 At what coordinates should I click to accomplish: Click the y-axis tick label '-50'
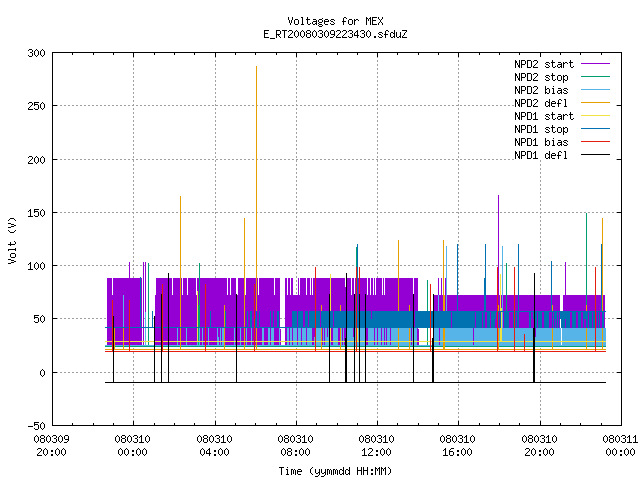36,426
